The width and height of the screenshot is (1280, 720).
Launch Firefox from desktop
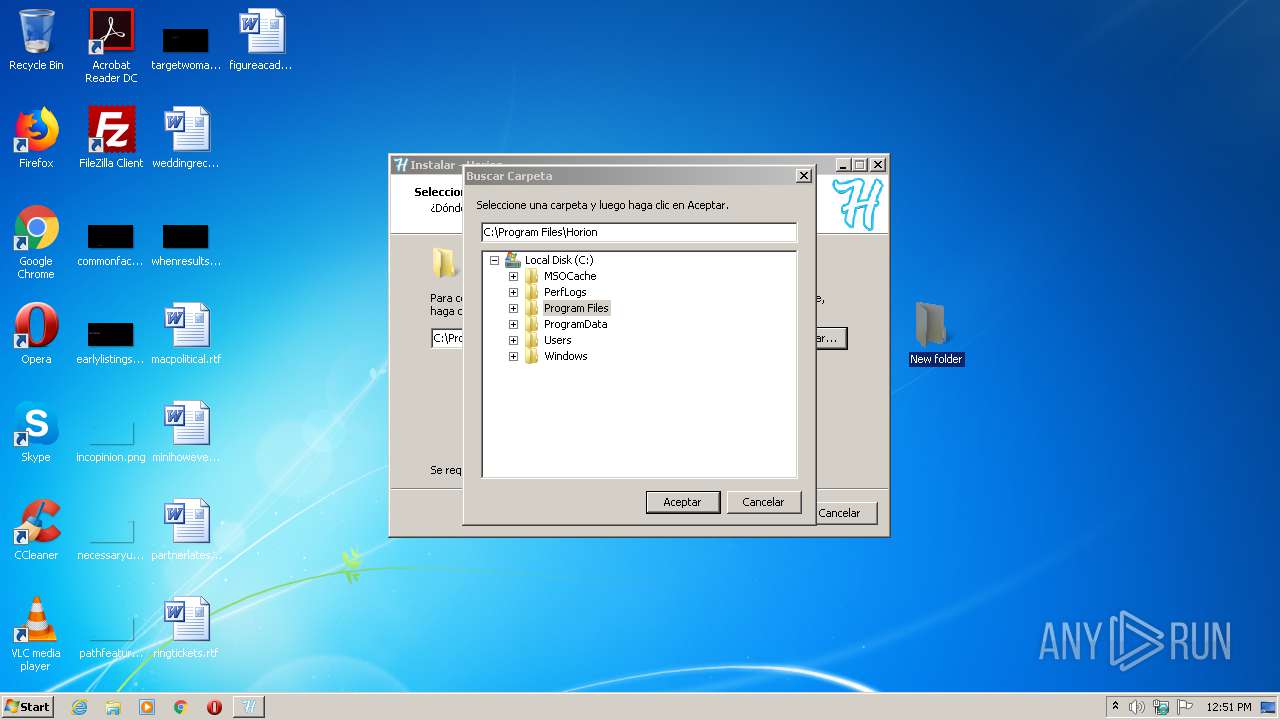(x=36, y=139)
